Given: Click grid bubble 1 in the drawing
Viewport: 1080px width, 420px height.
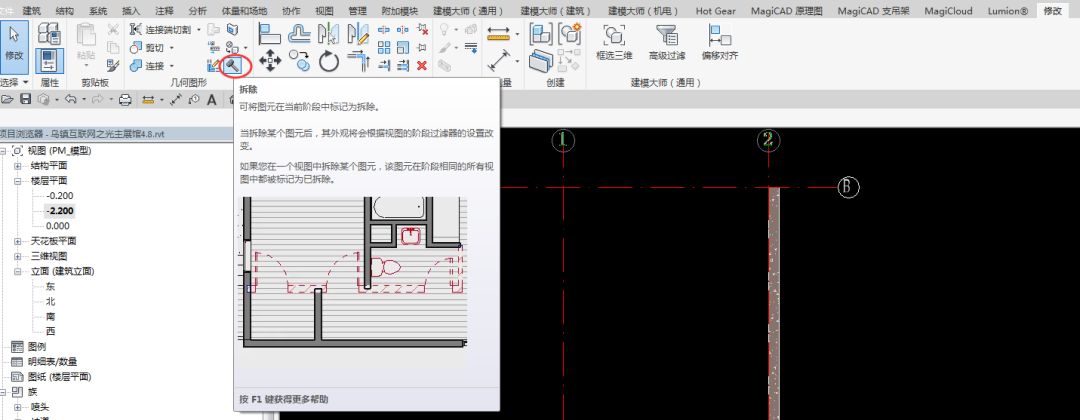Looking at the screenshot, I should pyautogui.click(x=563, y=140).
